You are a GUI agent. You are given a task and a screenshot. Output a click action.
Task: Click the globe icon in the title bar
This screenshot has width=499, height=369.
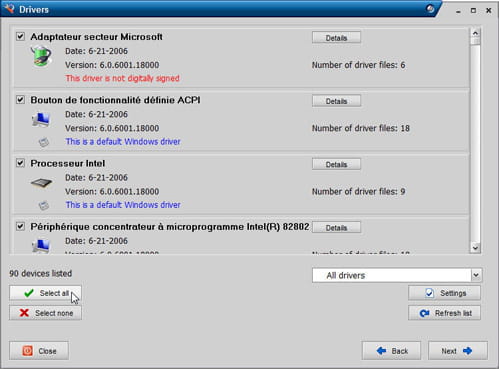tap(430, 9)
